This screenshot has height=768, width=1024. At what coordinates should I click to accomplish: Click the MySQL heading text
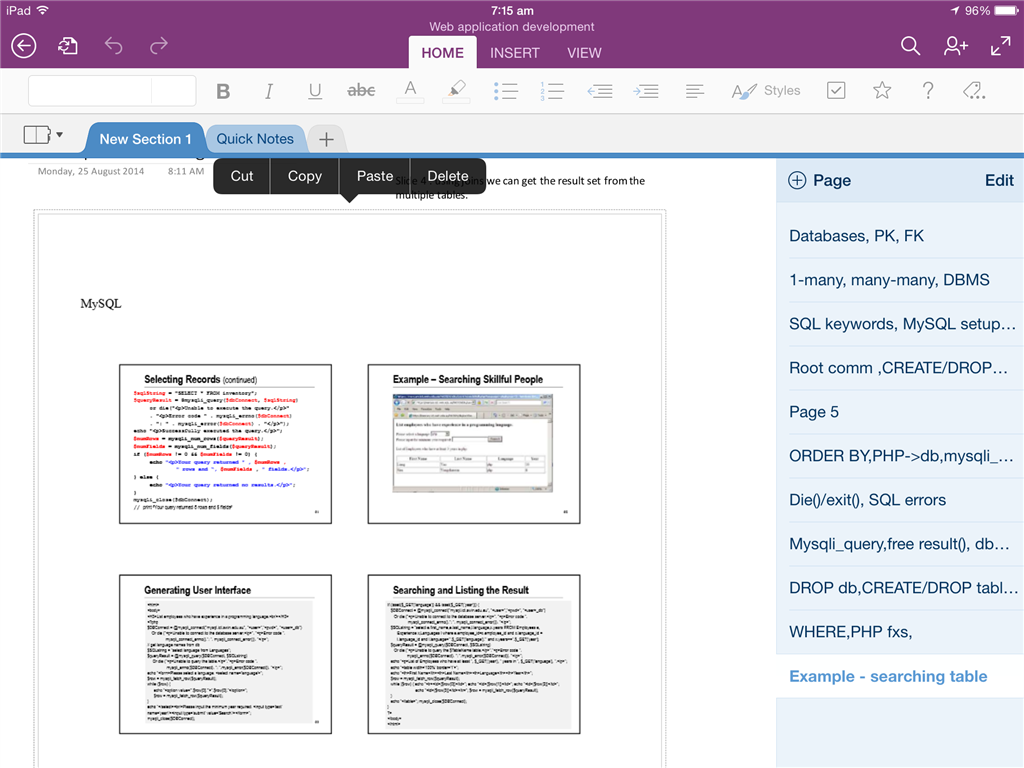[101, 304]
